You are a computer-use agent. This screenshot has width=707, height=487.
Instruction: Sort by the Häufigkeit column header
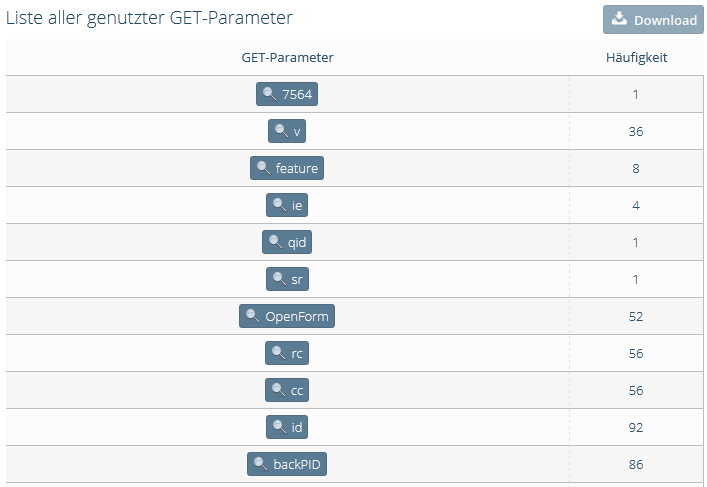(x=636, y=57)
